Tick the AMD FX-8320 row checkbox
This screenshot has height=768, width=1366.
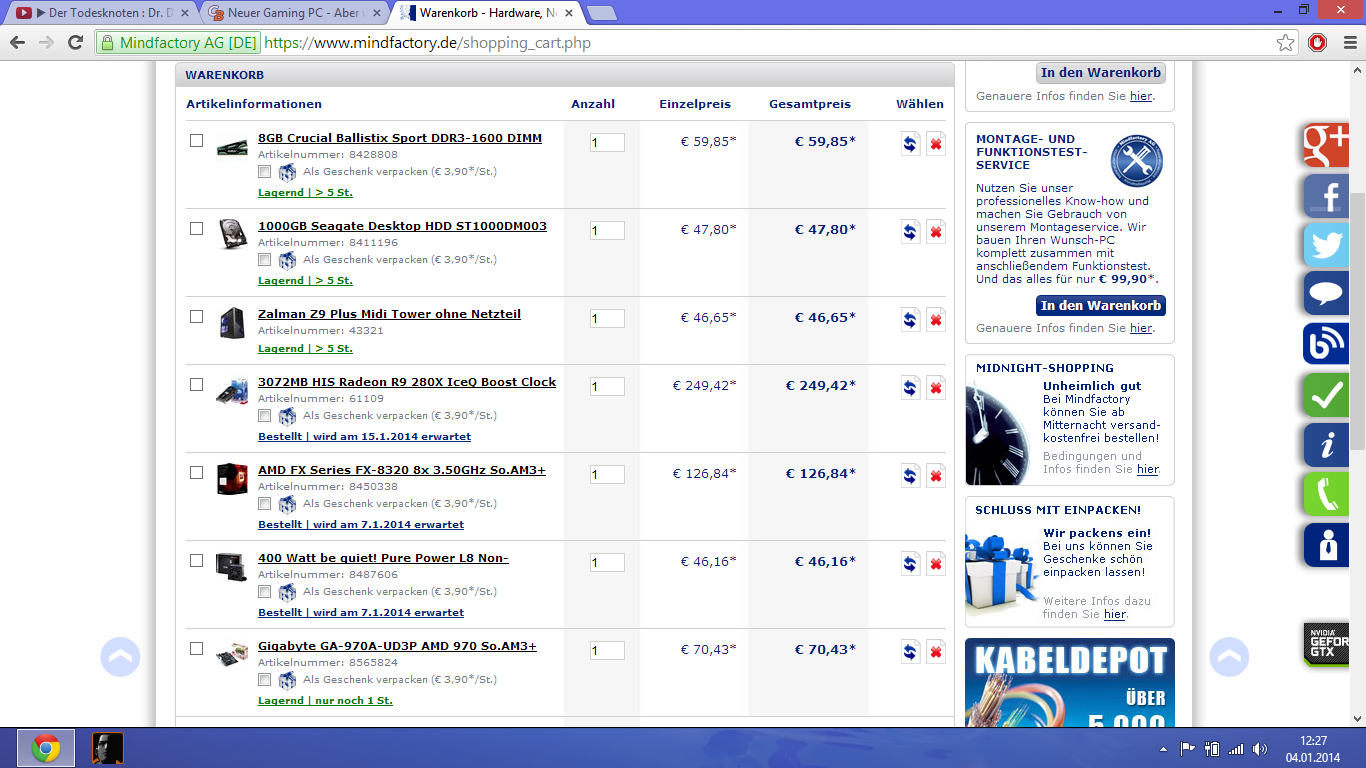196,472
